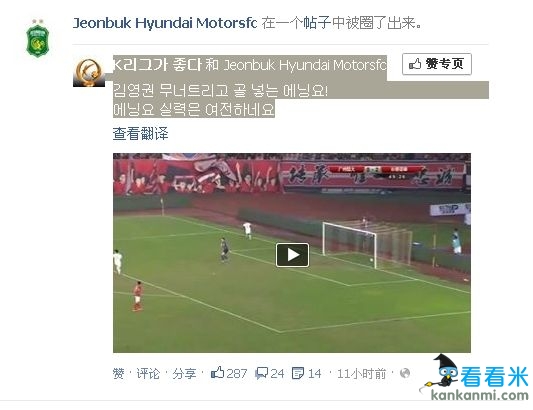
Task: Like the post via 赞 link
Action: pos(119,374)
